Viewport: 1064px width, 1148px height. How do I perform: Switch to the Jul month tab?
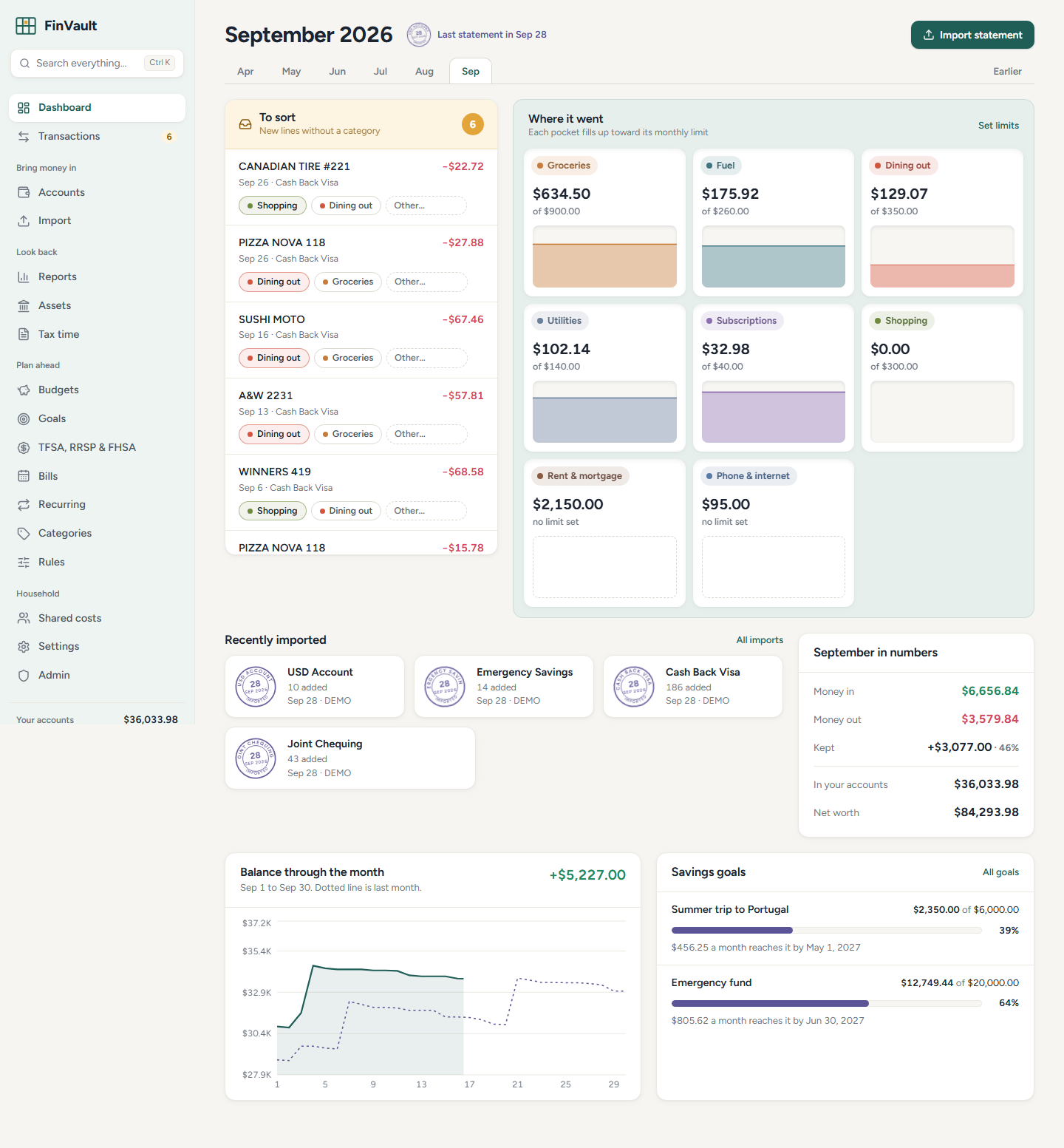tap(381, 72)
